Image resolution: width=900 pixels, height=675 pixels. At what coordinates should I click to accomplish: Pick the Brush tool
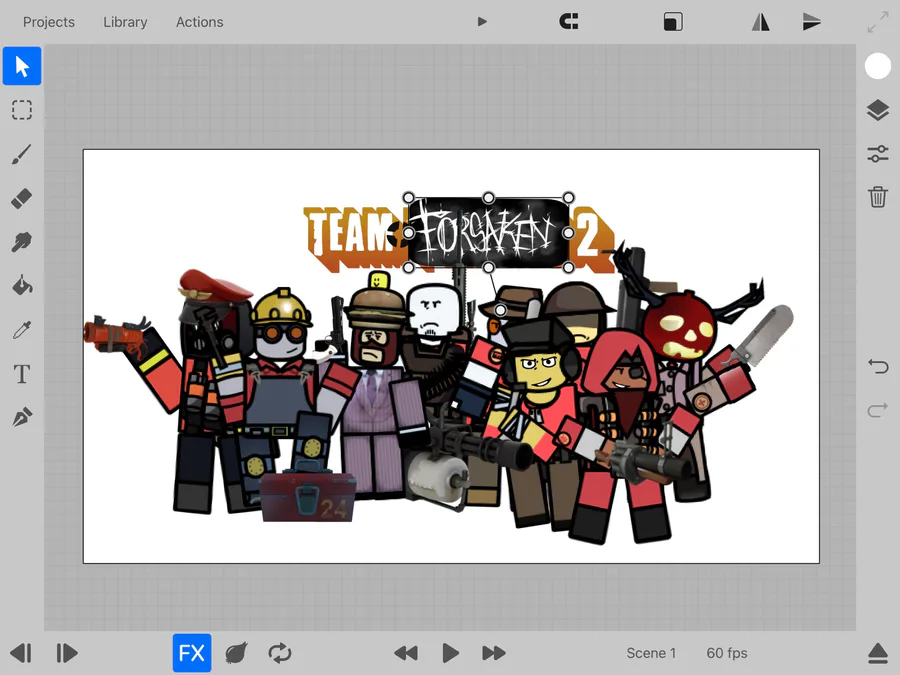[x=22, y=154]
